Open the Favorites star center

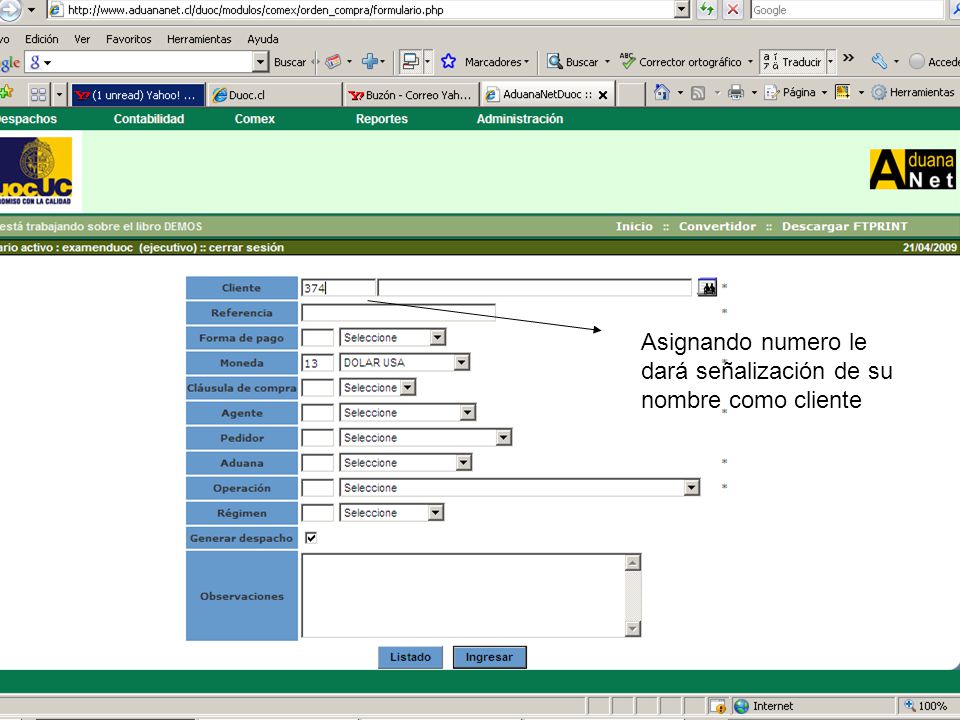[x=7, y=93]
